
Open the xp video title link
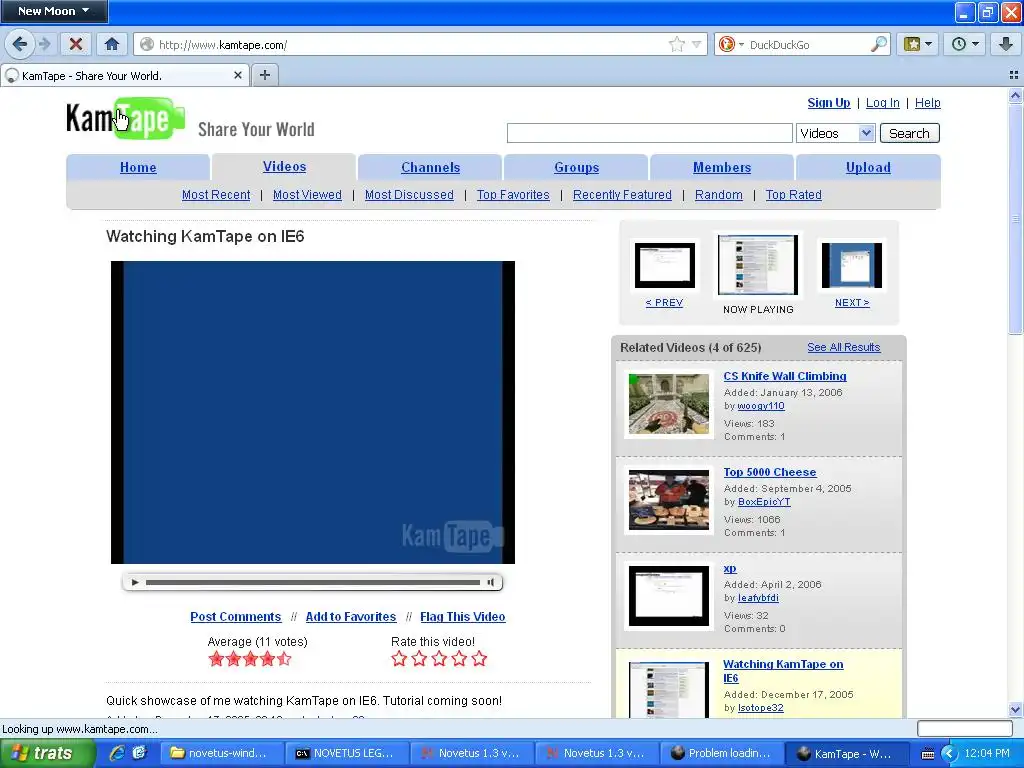pos(730,568)
